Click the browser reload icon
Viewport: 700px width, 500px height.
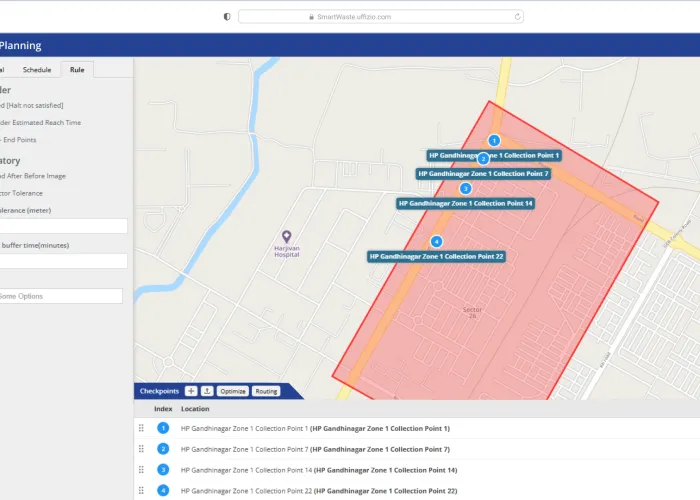click(517, 16)
